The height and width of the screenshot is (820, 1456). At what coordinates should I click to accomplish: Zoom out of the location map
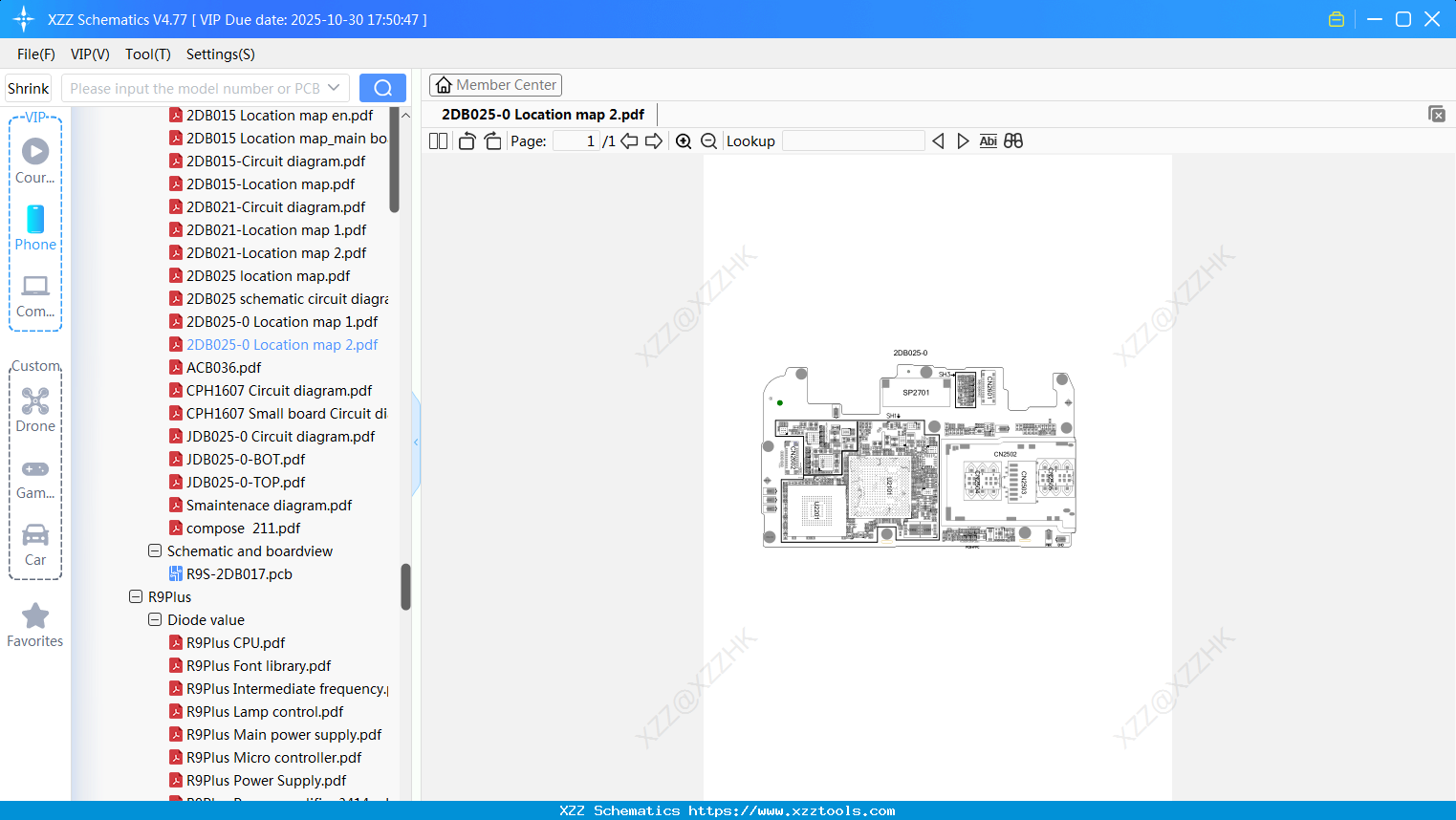coord(708,140)
